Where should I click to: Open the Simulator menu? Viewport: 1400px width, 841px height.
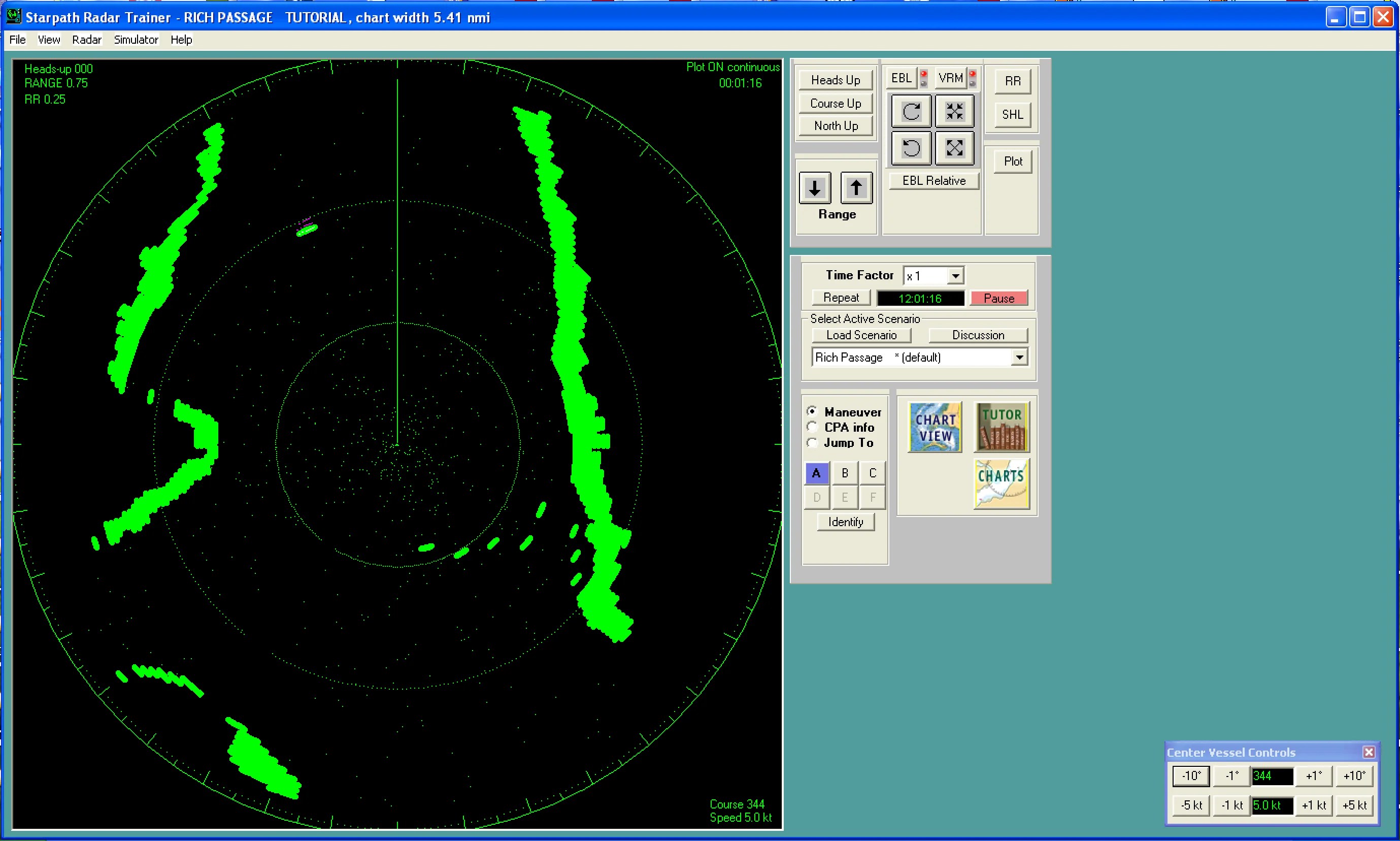pyautogui.click(x=136, y=40)
